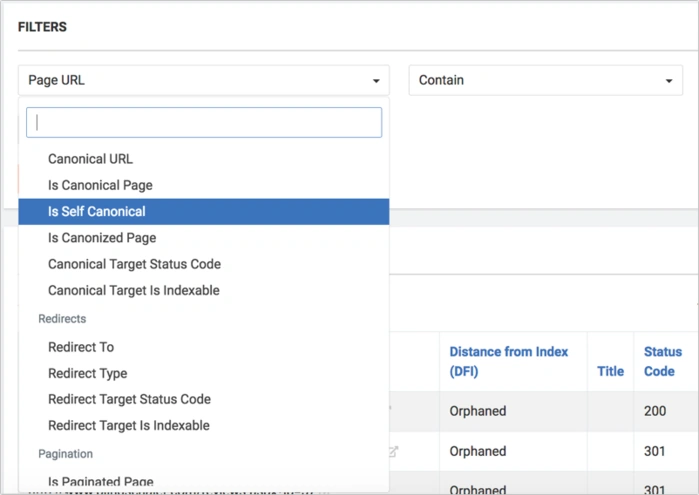Screen dimensions: 699x495
Task: Choose Canonical Target Is Indexable
Action: point(133,290)
